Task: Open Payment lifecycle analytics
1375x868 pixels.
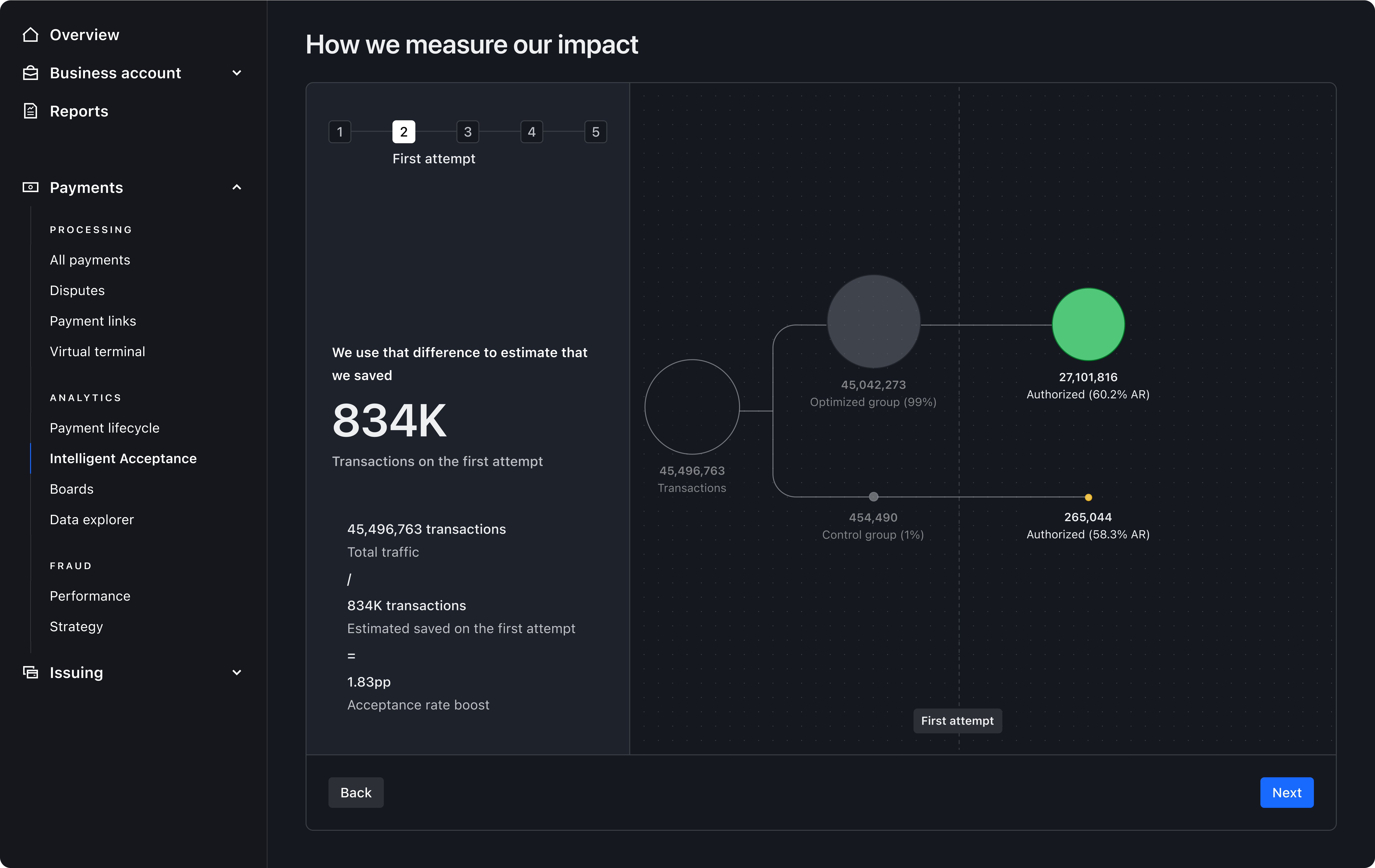Action: (x=105, y=428)
